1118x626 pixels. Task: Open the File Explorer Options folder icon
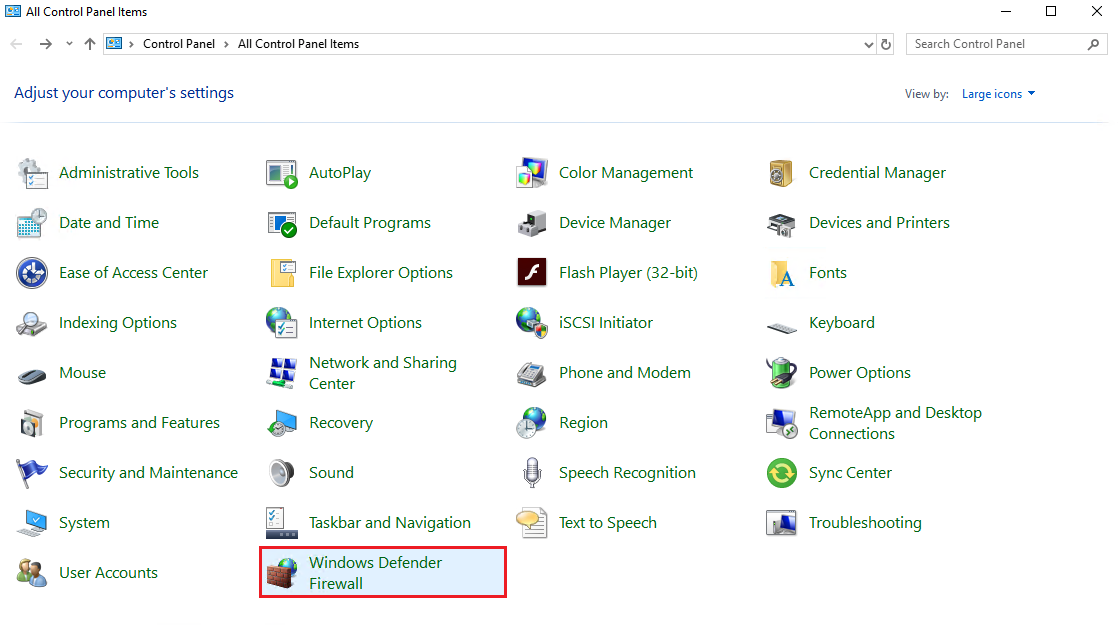(282, 273)
